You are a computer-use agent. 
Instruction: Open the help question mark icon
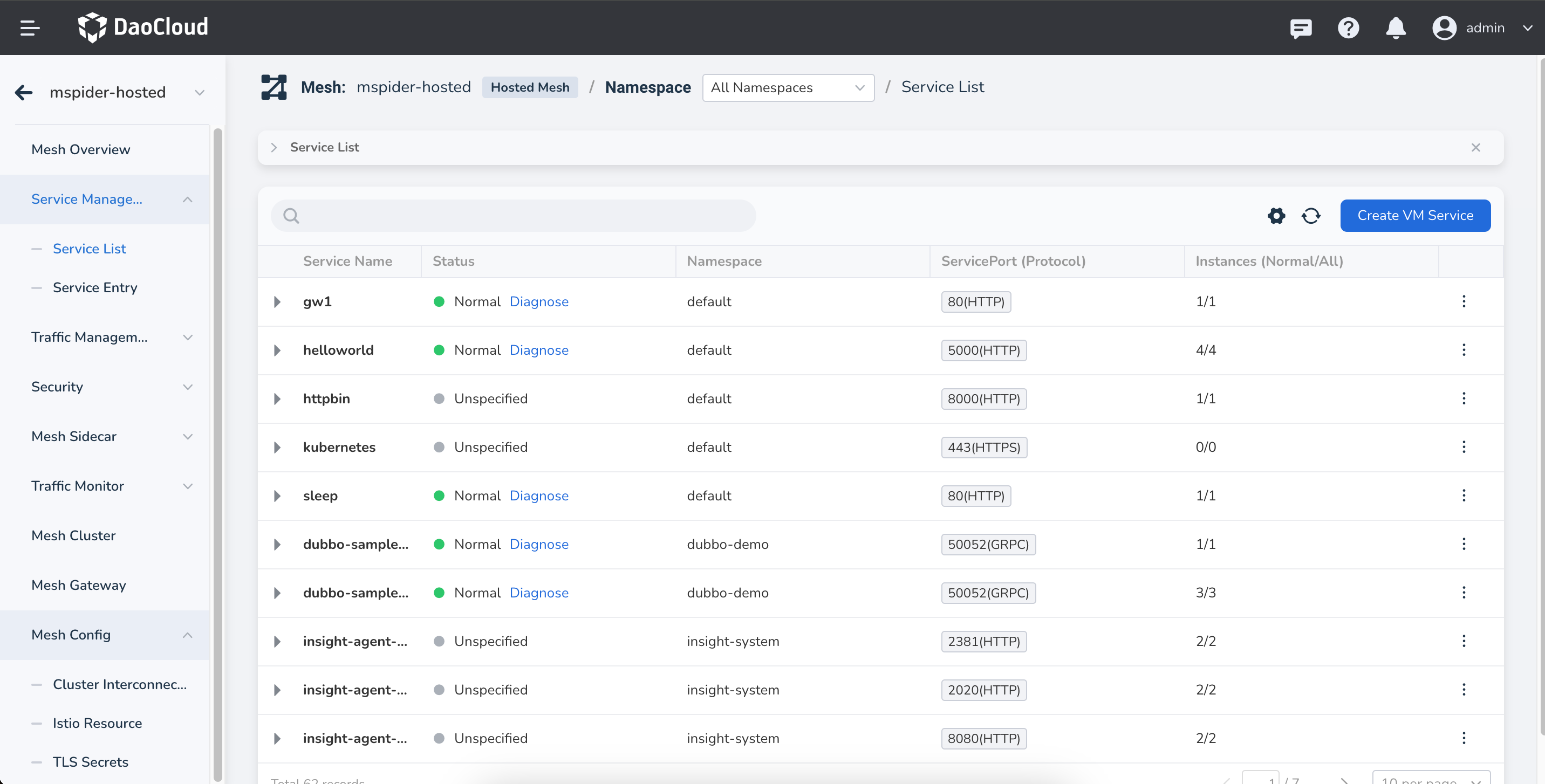click(x=1348, y=27)
